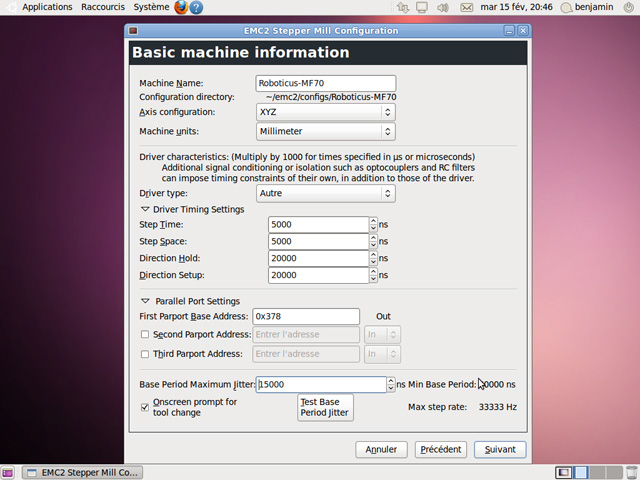
Task: Increase Step Time with up arrow
Action: [x=373, y=221]
